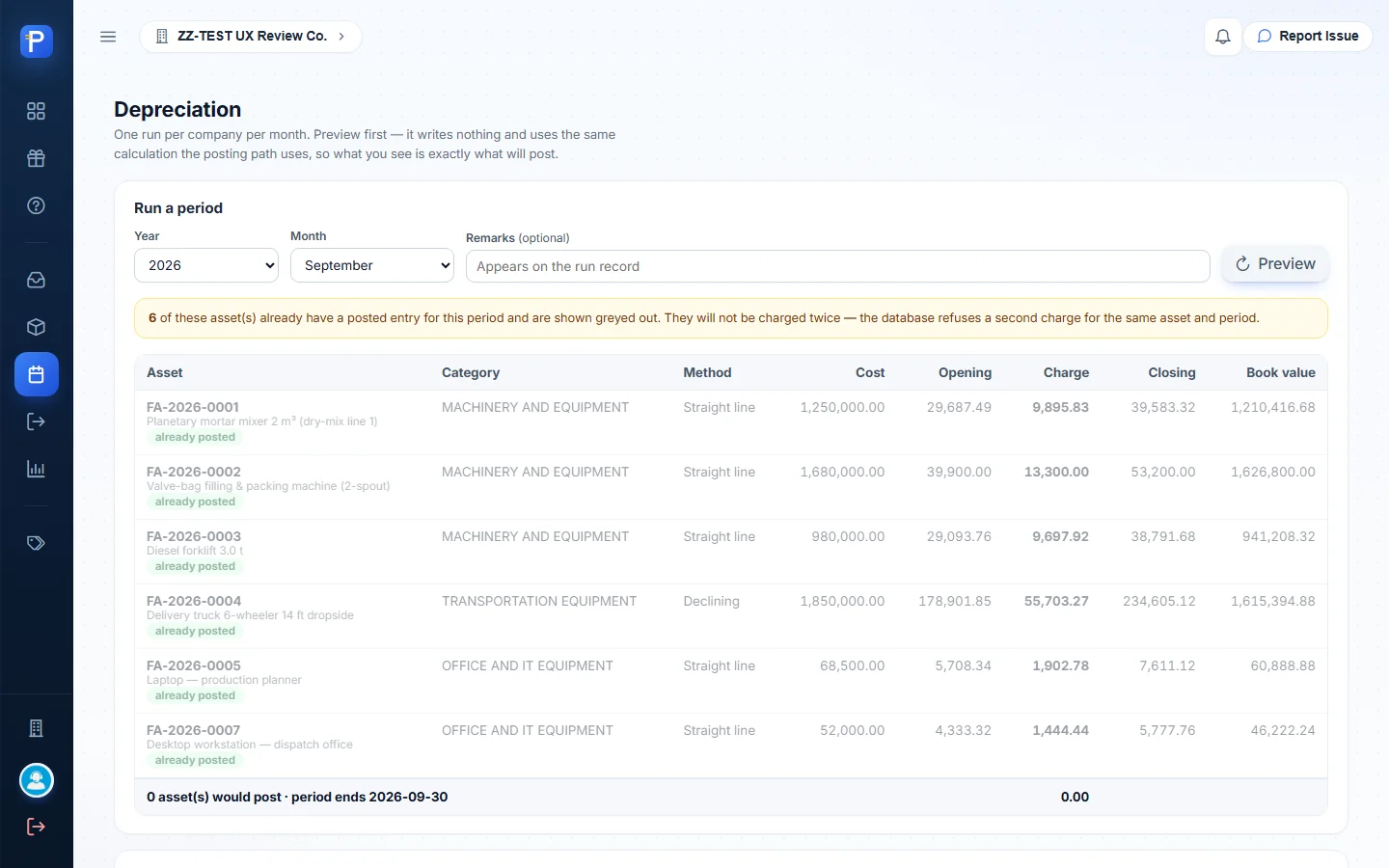Click cost value 1,250,000.00

click(842, 407)
